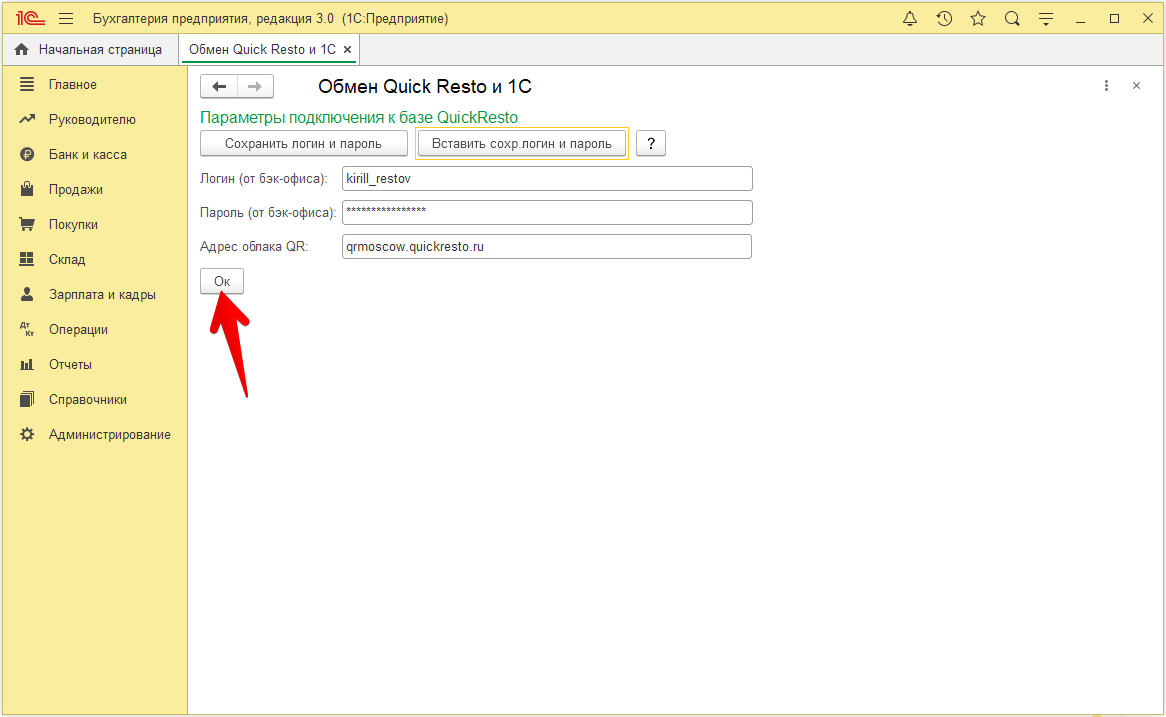Show history clock icon
The height and width of the screenshot is (717, 1166).
(944, 19)
